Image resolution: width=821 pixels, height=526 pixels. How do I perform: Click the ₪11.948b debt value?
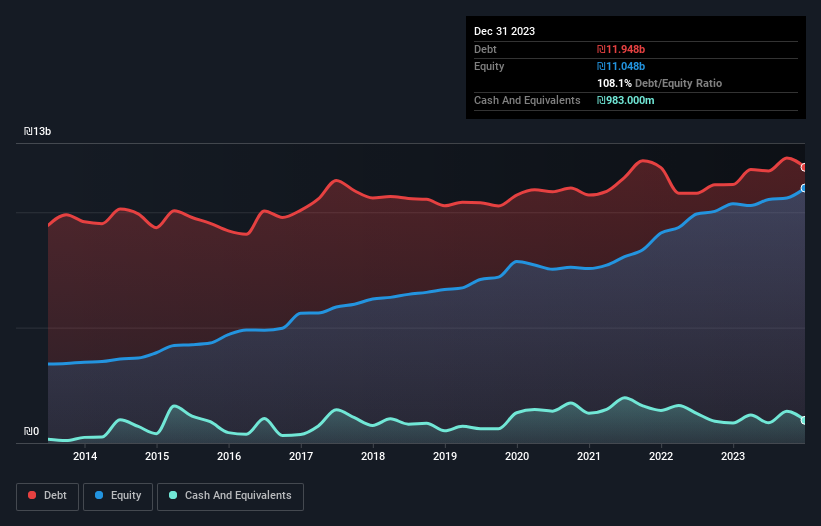coord(621,49)
